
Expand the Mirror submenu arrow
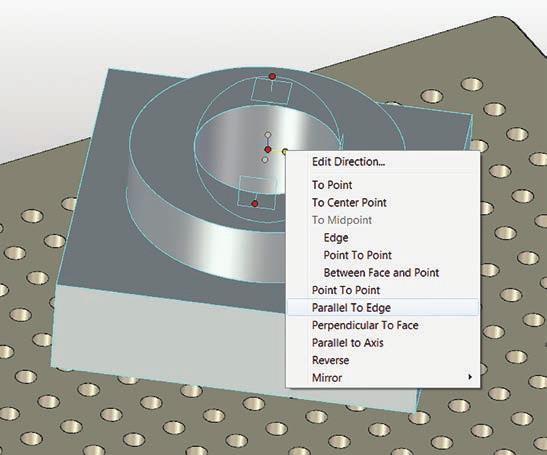pyautogui.click(x=470, y=377)
